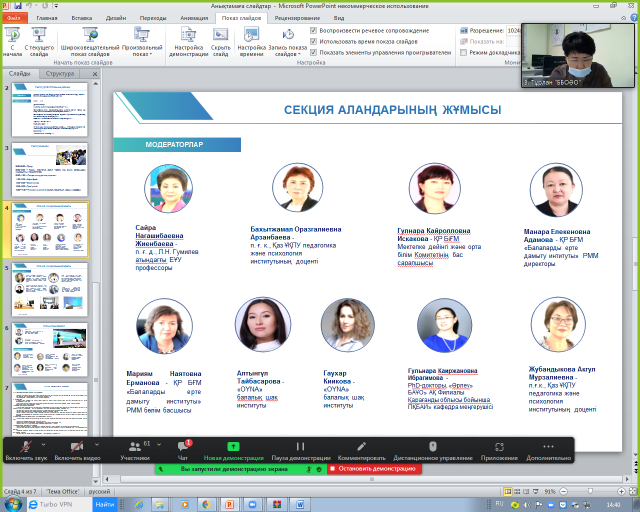Screen dimensions: 640x512
Task: Open Дистанционное управление in Zoom
Action: pyautogui.click(x=433, y=450)
